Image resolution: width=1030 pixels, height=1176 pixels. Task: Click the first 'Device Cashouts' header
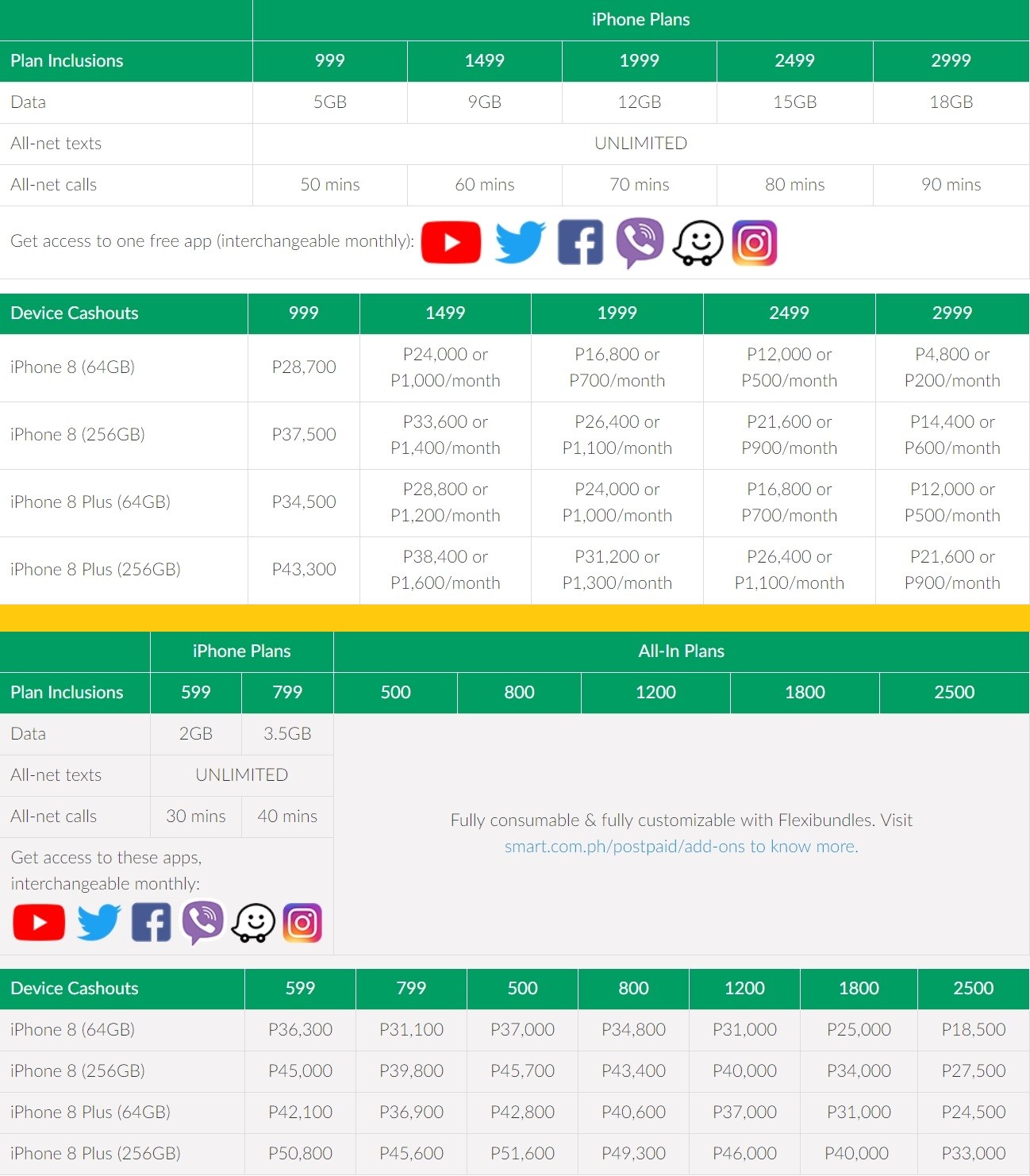point(124,313)
